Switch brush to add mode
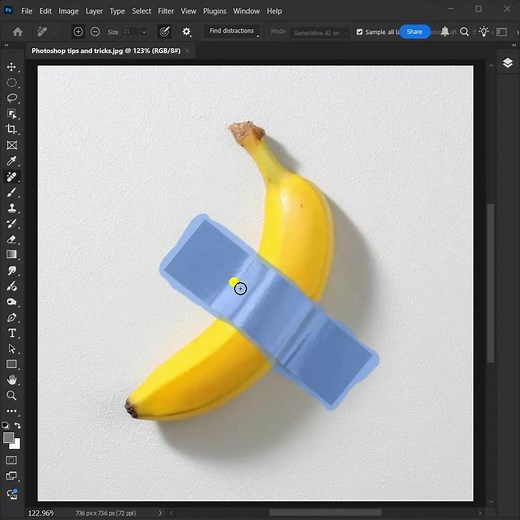Image resolution: width=520 pixels, height=520 pixels. point(78,32)
